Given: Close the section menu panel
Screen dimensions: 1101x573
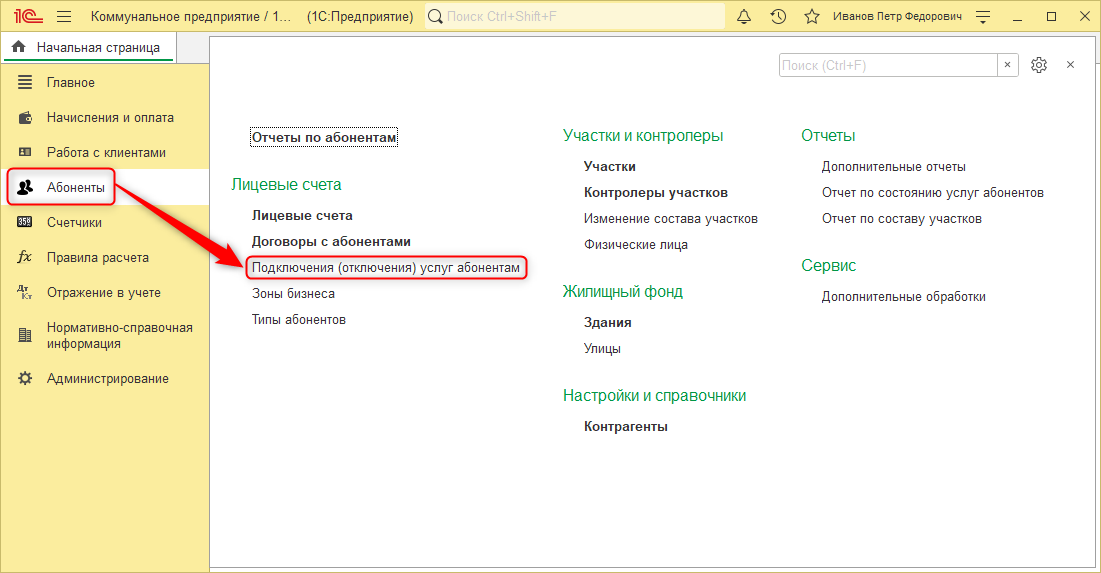Looking at the screenshot, I should pos(1070,65).
